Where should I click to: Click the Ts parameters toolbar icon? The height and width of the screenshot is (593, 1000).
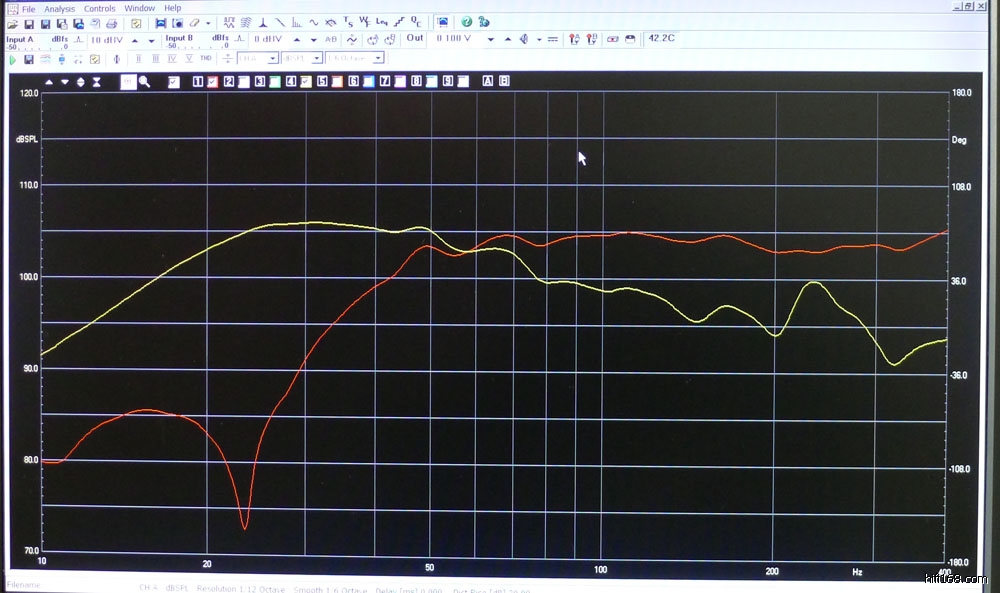(348, 22)
